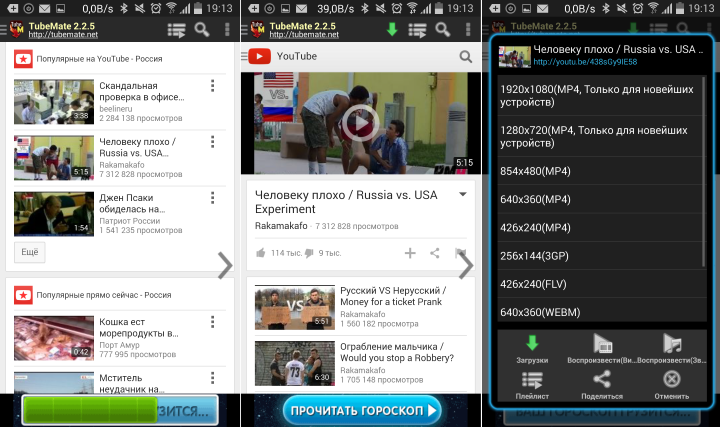Open Популярные прямо сейчас - Россия heading
720x427 pixels.
[x=104, y=295]
